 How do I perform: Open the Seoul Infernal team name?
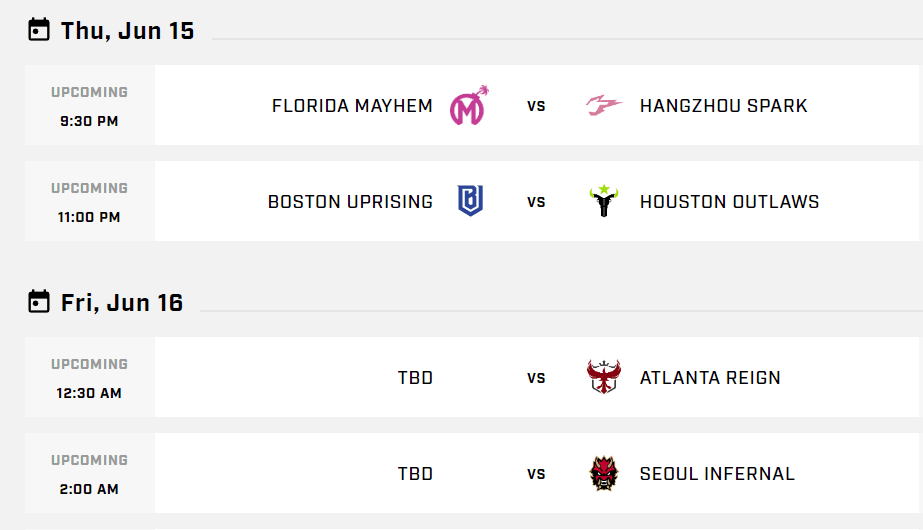coord(717,474)
